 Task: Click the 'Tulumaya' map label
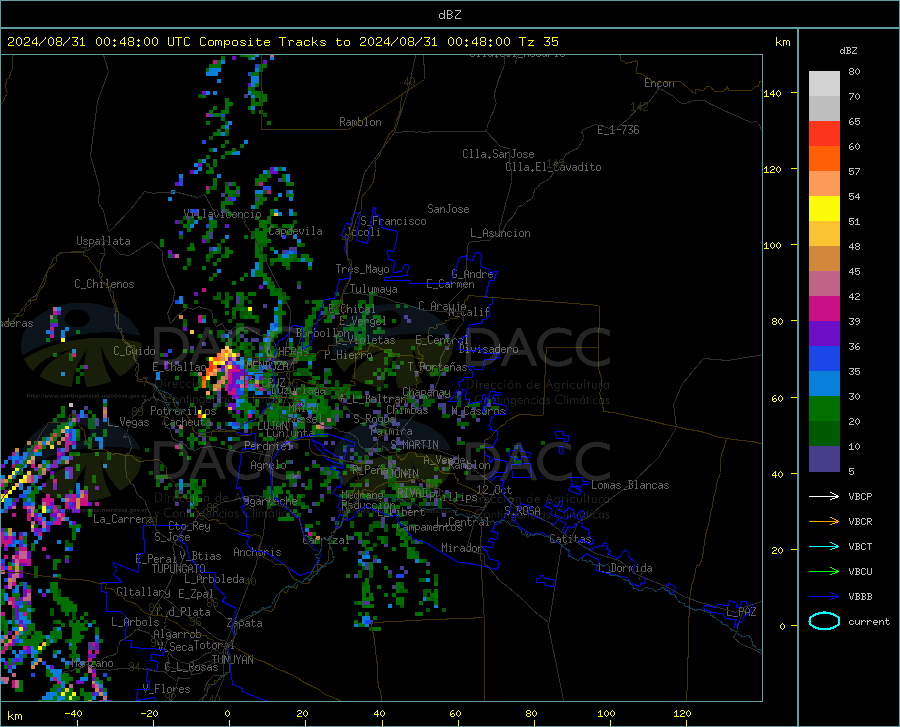click(373, 289)
